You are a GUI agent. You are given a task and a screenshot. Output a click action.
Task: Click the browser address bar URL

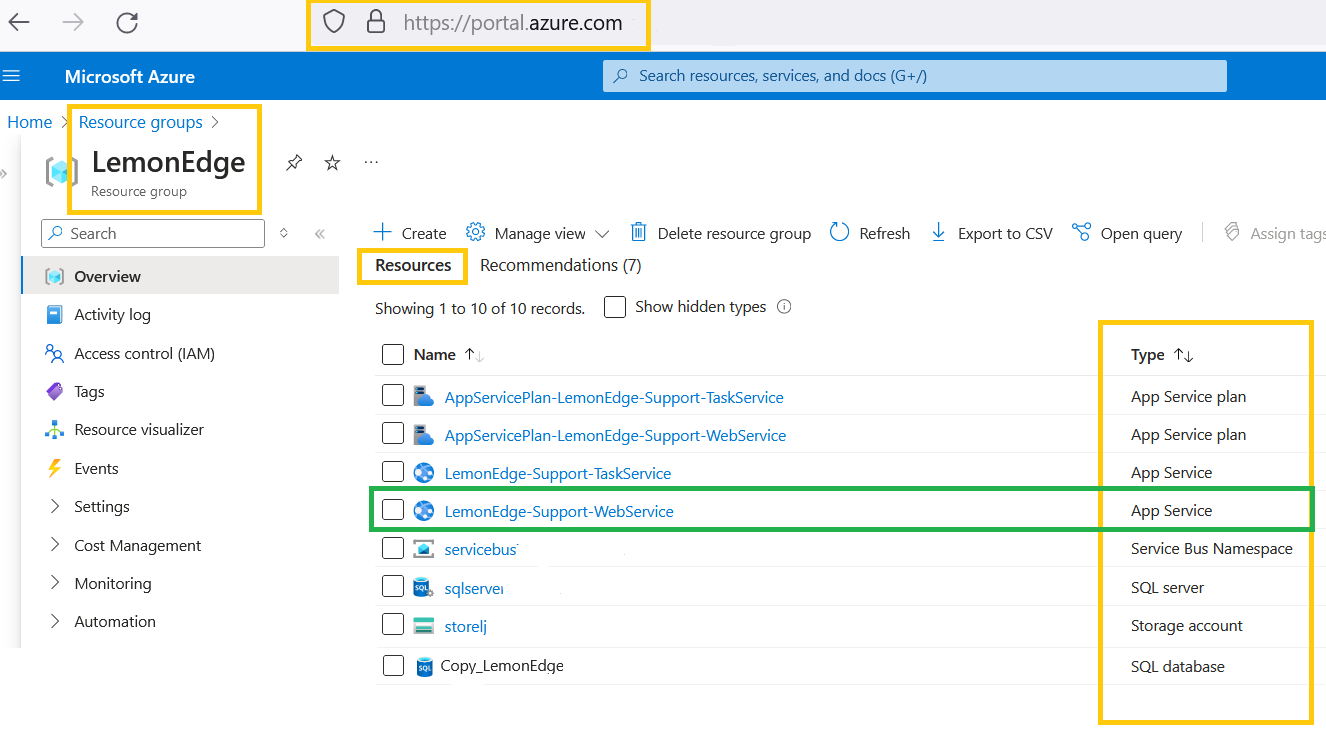coord(513,22)
